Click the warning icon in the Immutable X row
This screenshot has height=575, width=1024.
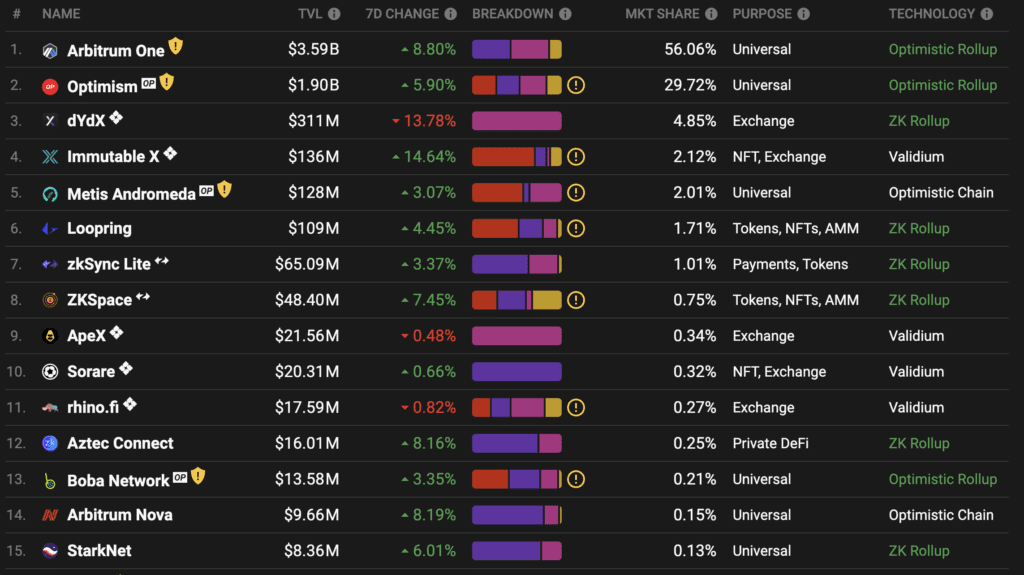point(576,157)
